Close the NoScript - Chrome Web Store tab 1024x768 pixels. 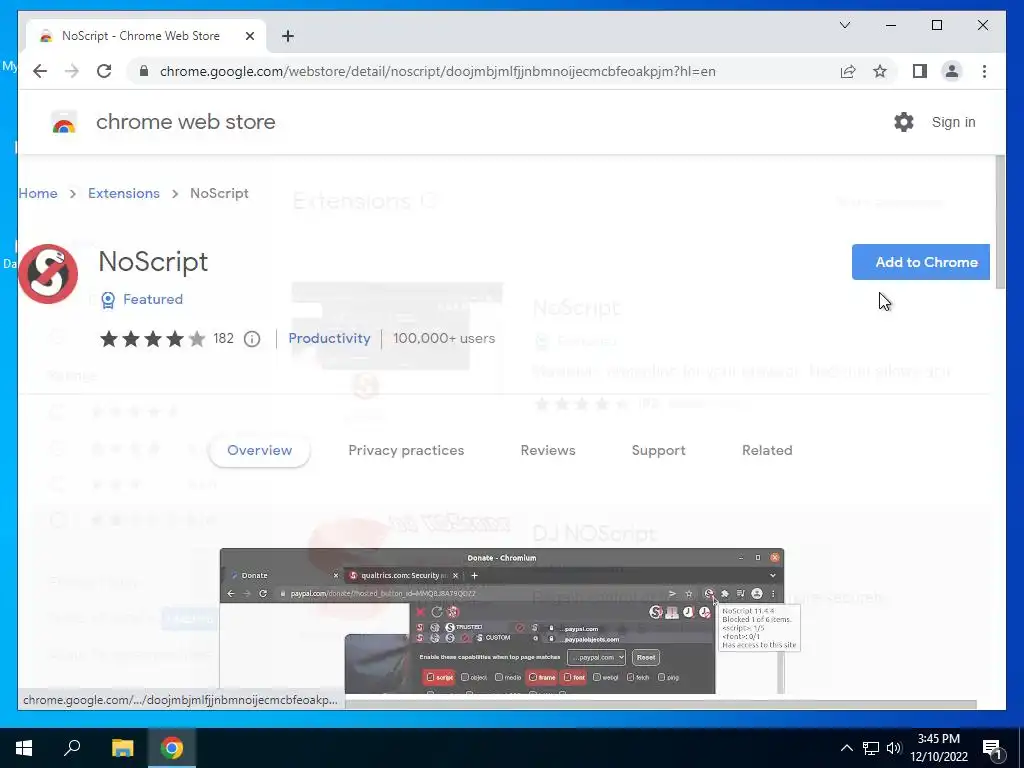tap(249, 36)
